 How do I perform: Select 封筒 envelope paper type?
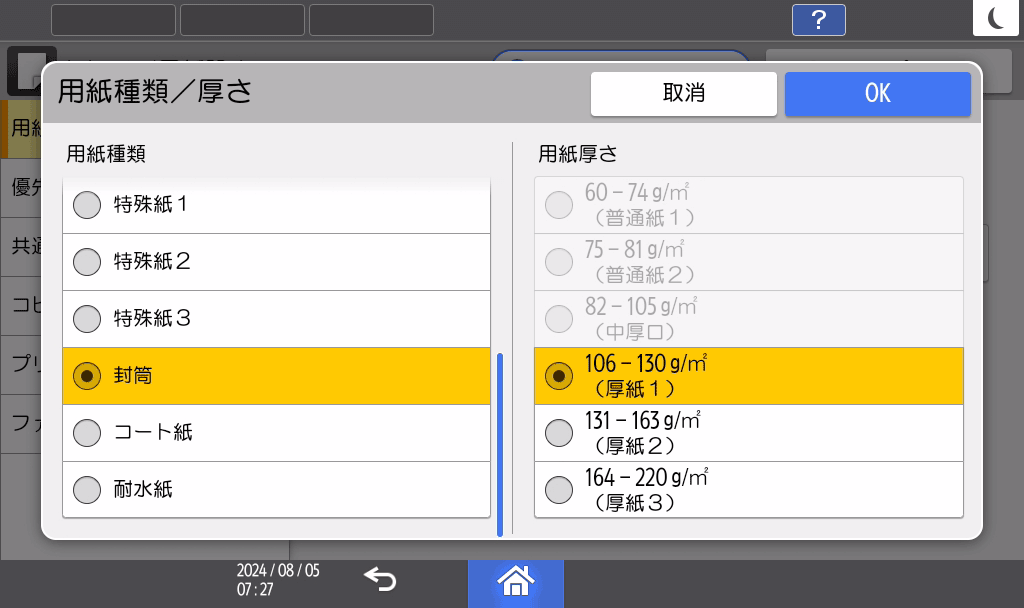[276, 376]
